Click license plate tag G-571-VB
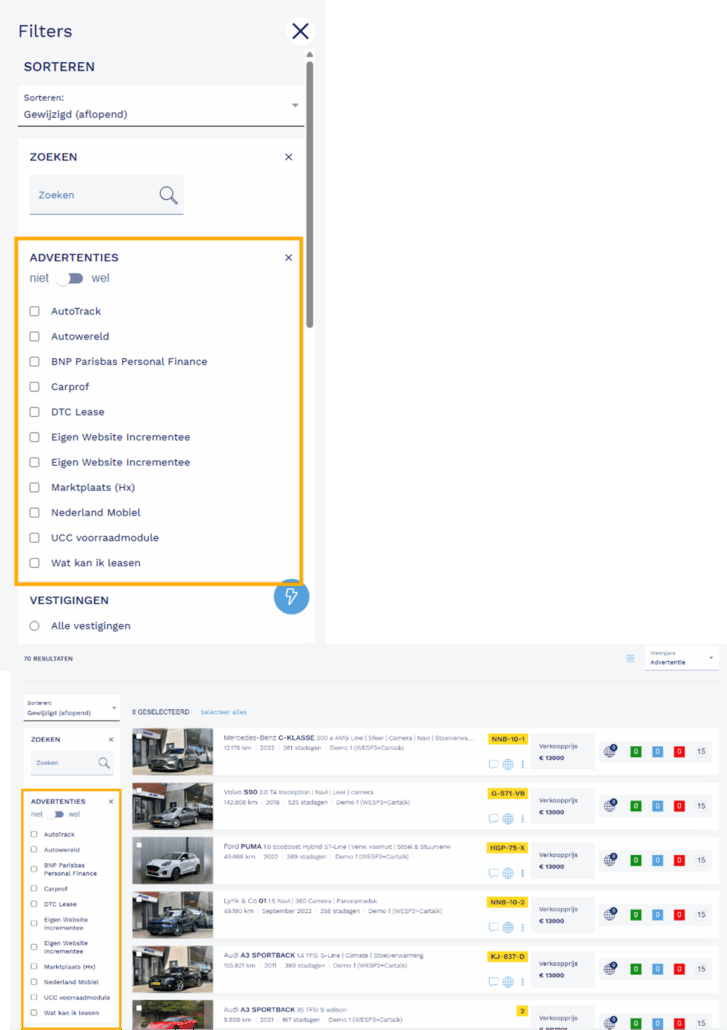The image size is (727, 1030). (x=508, y=794)
